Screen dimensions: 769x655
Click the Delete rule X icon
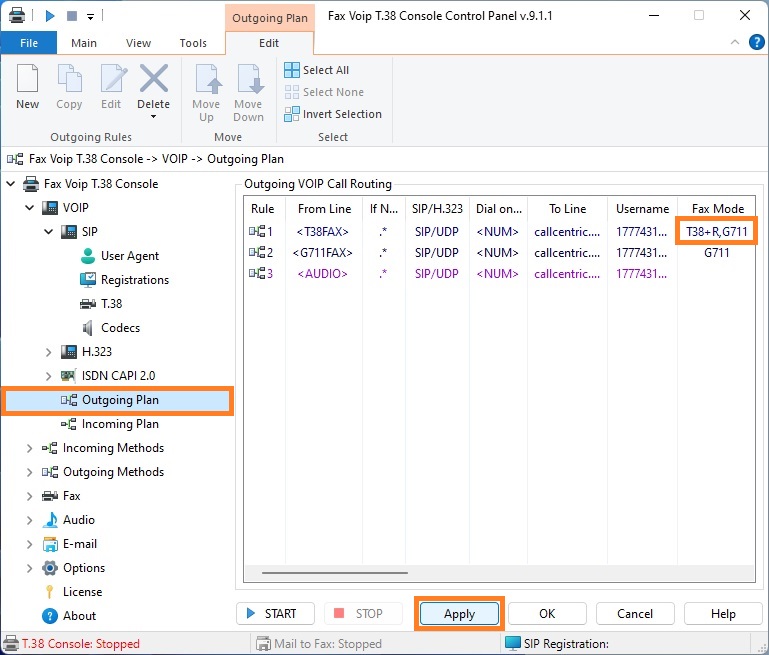(154, 78)
